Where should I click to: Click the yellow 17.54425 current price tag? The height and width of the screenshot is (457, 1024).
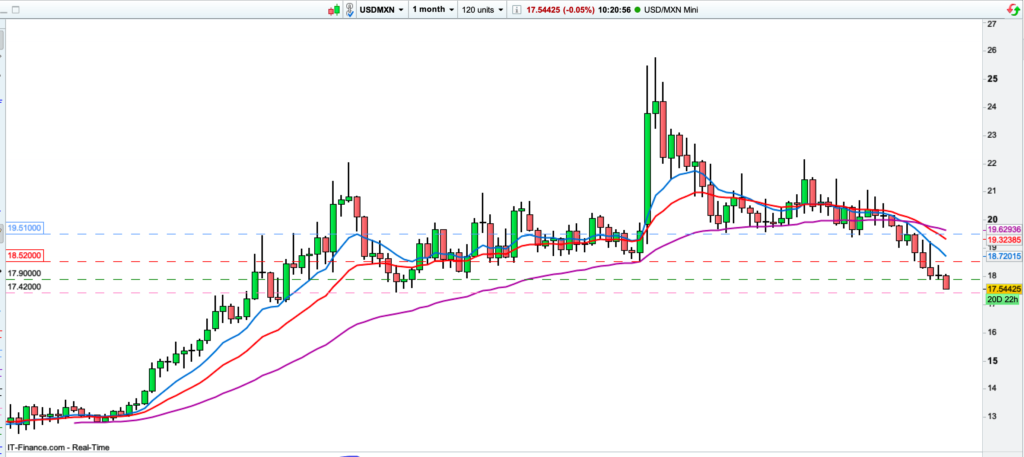pos(1003,287)
